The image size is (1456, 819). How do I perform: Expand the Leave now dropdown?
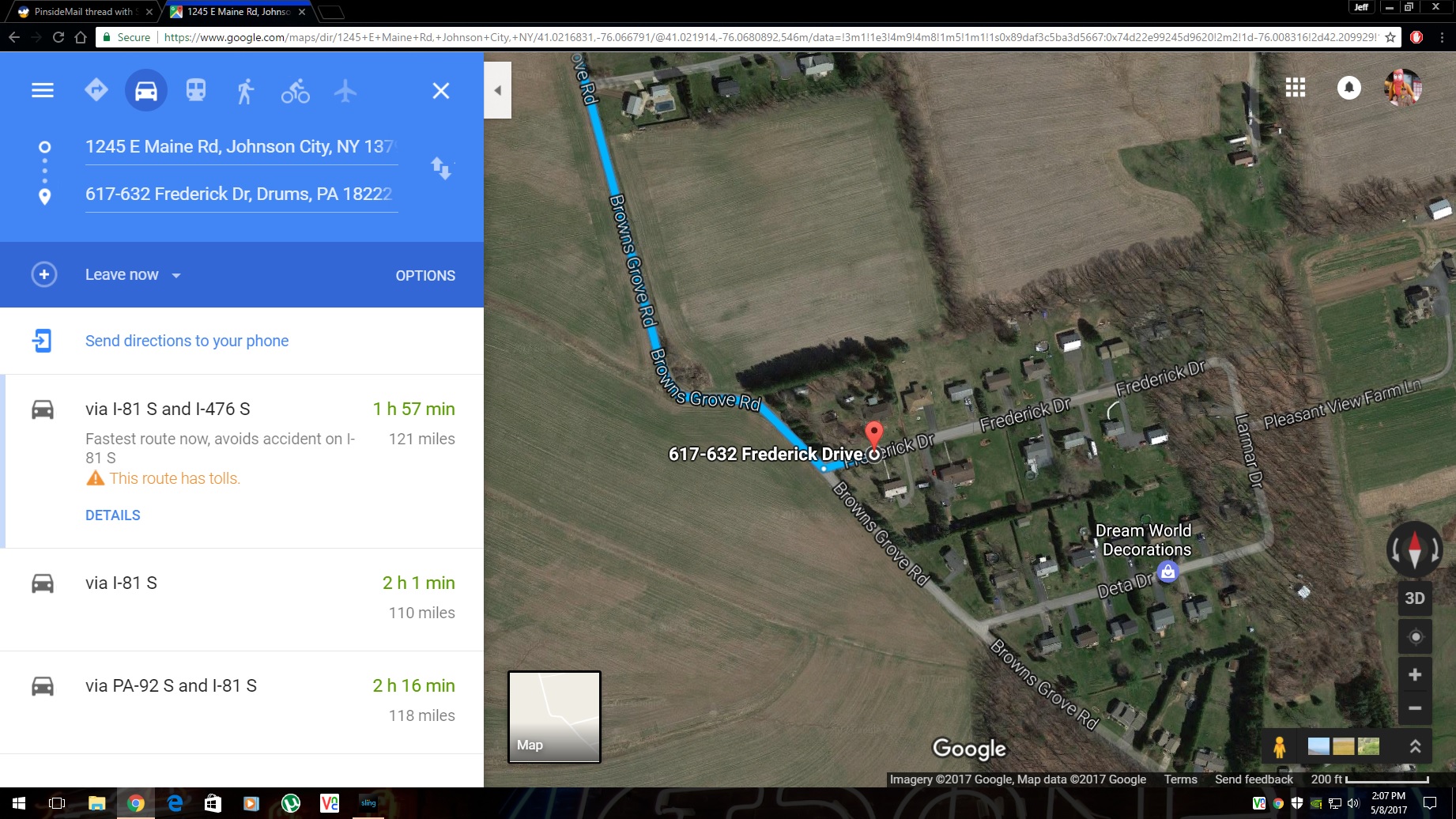(x=133, y=275)
